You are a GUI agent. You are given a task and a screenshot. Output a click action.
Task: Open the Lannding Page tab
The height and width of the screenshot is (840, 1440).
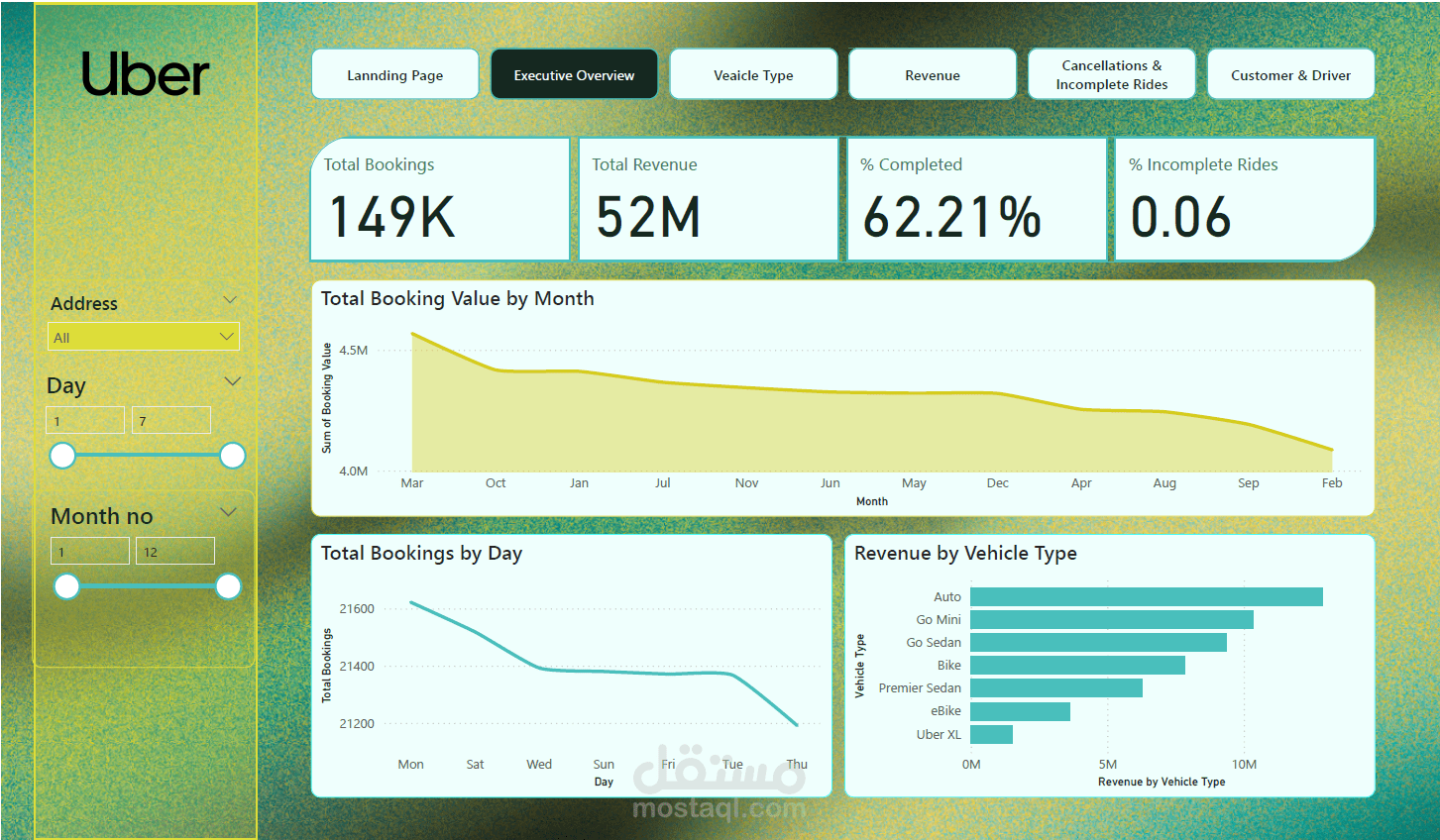point(395,74)
